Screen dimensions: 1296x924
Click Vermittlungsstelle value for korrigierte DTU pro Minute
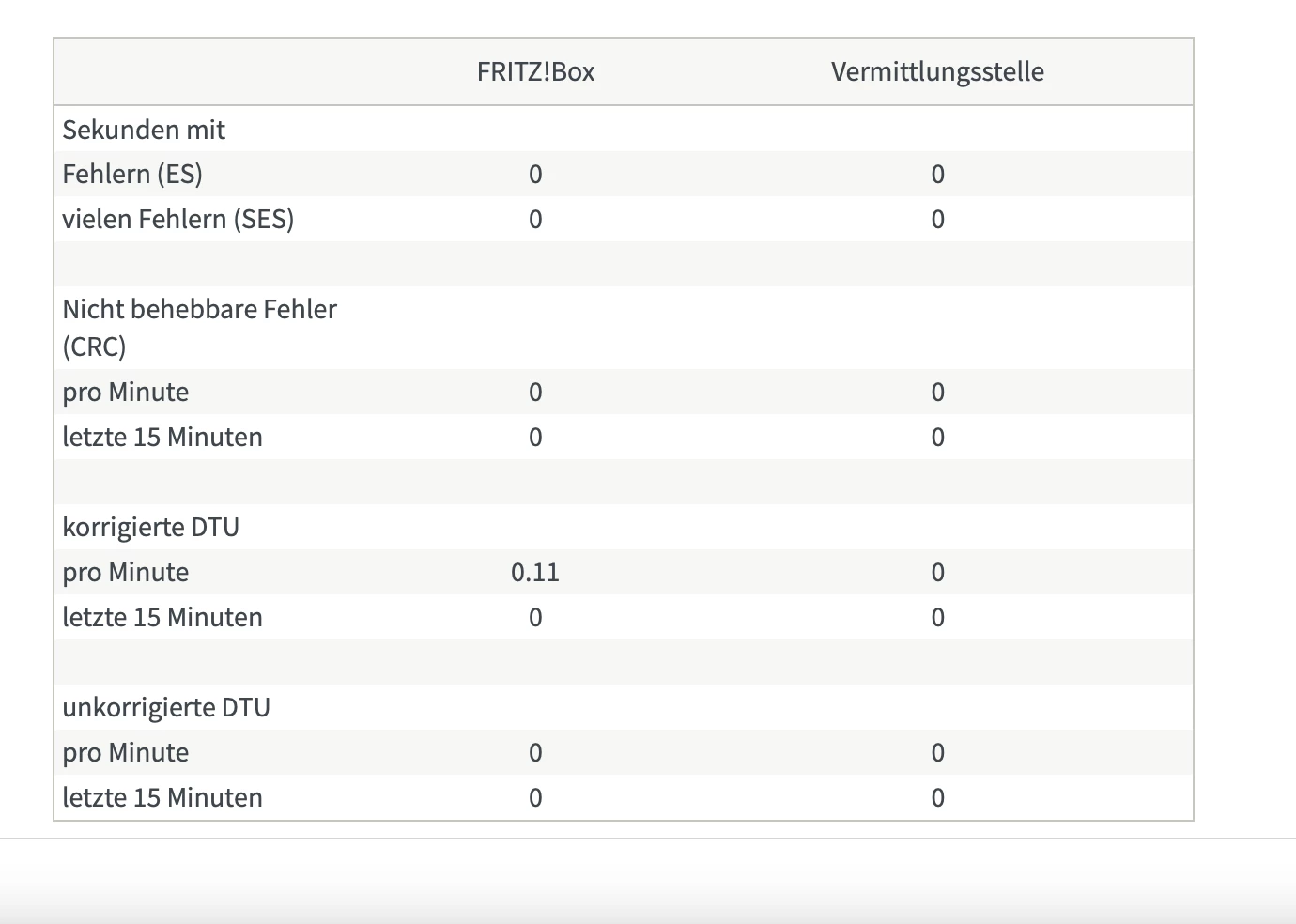pos(937,572)
